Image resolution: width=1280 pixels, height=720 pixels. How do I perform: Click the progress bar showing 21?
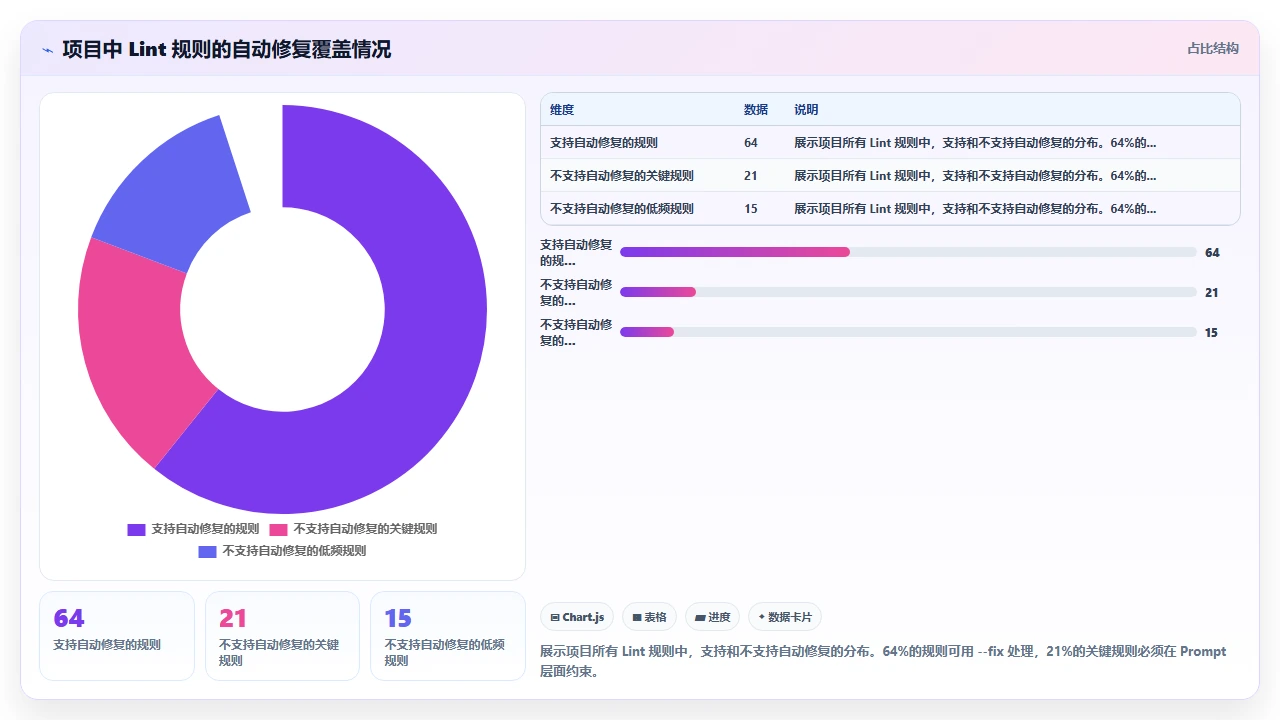tap(908, 292)
